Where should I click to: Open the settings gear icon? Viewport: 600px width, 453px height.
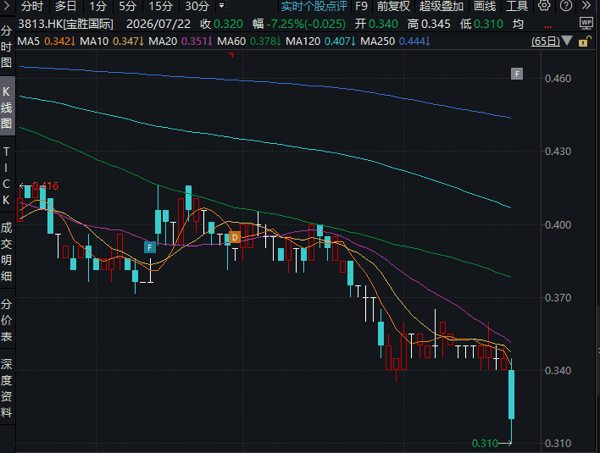point(544,6)
